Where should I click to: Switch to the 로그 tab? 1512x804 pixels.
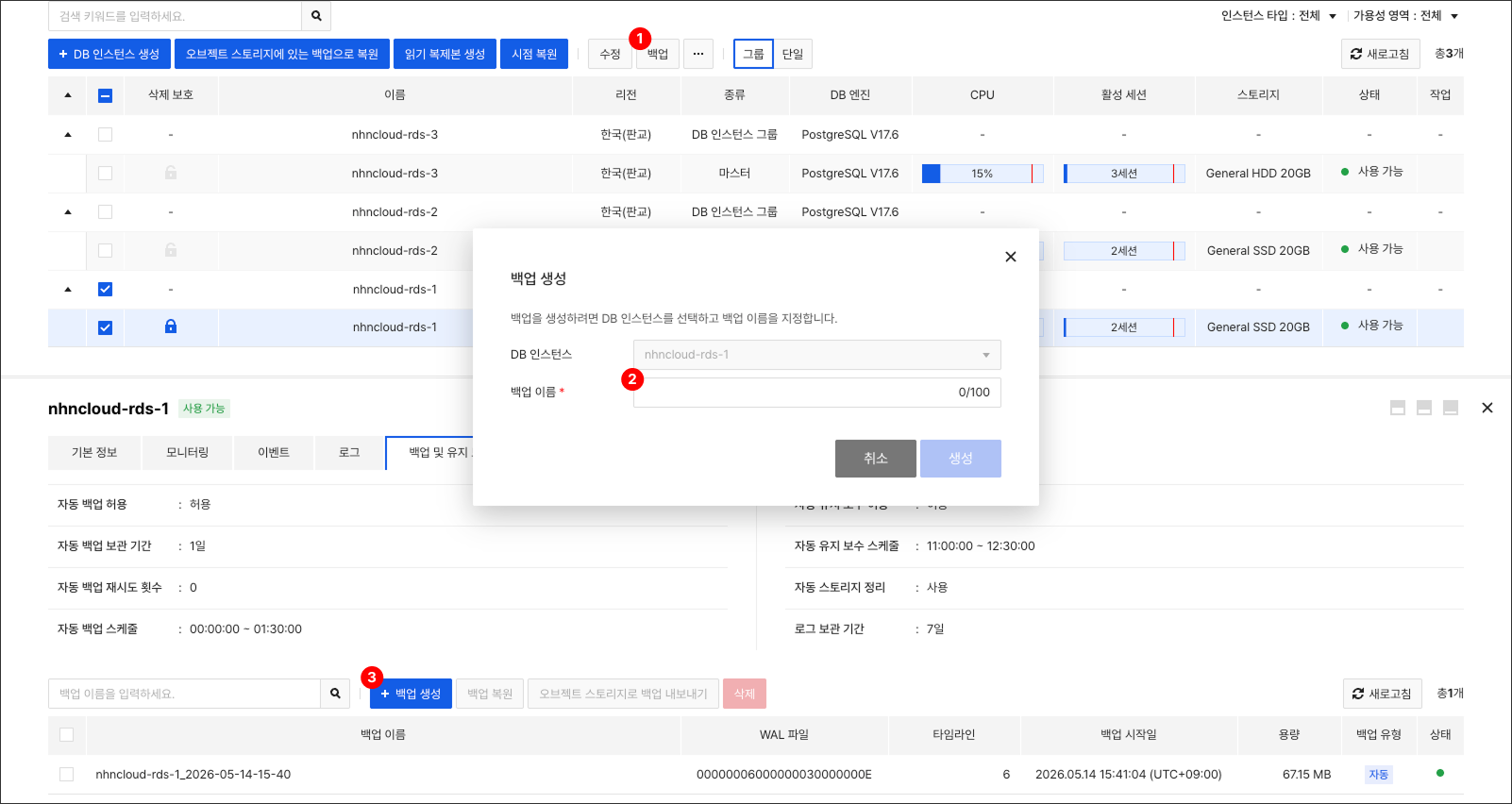coord(349,453)
